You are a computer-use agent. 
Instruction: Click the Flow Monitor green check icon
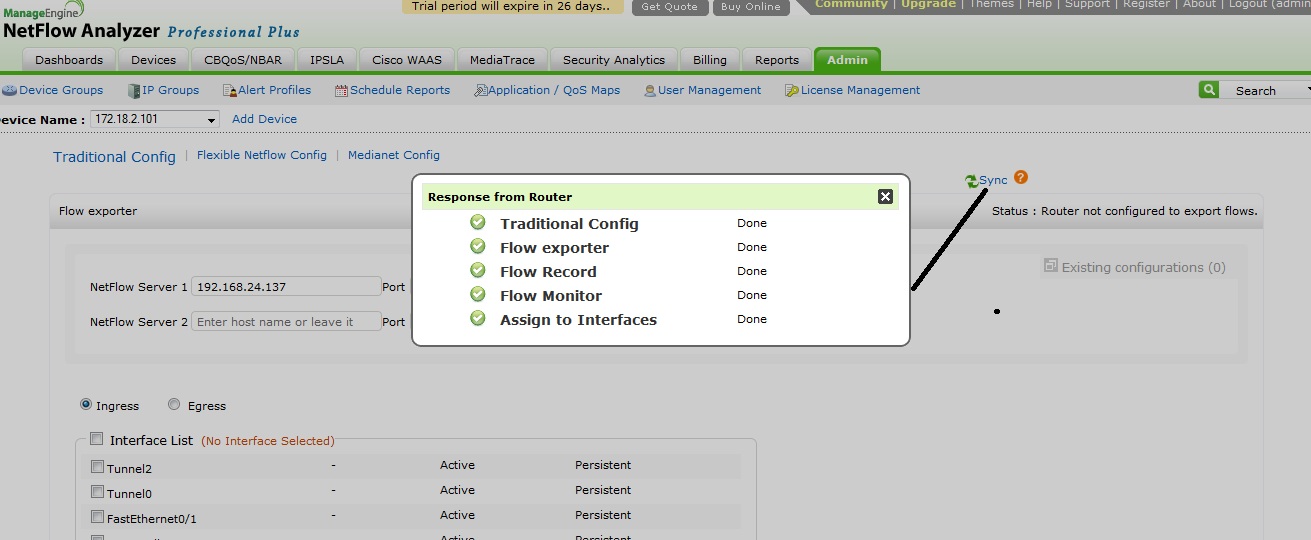tap(478, 294)
